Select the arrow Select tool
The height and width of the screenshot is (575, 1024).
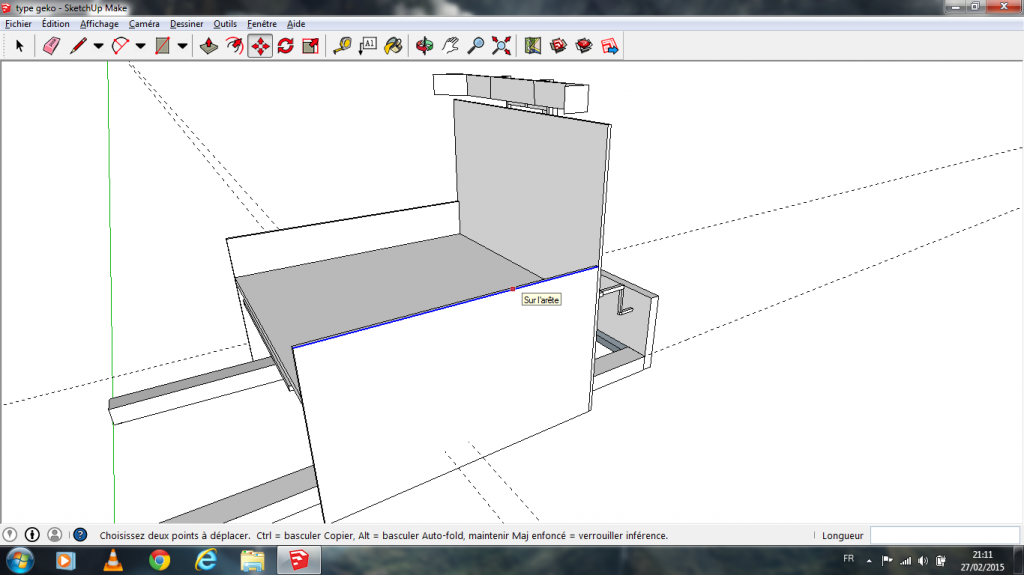19,46
